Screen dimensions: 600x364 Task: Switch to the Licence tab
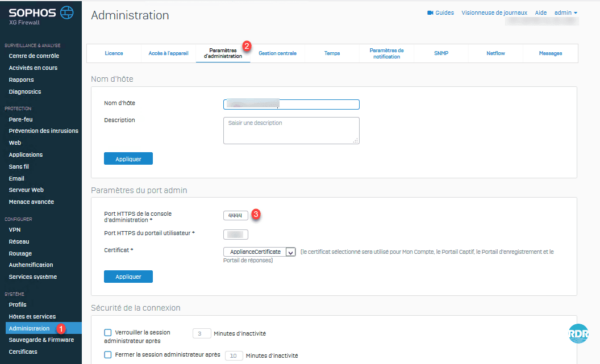114,53
